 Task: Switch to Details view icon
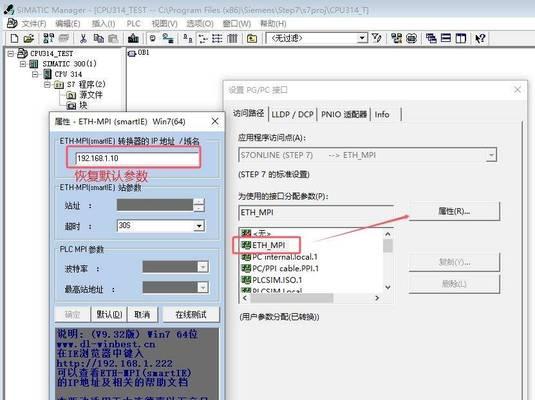click(232, 38)
